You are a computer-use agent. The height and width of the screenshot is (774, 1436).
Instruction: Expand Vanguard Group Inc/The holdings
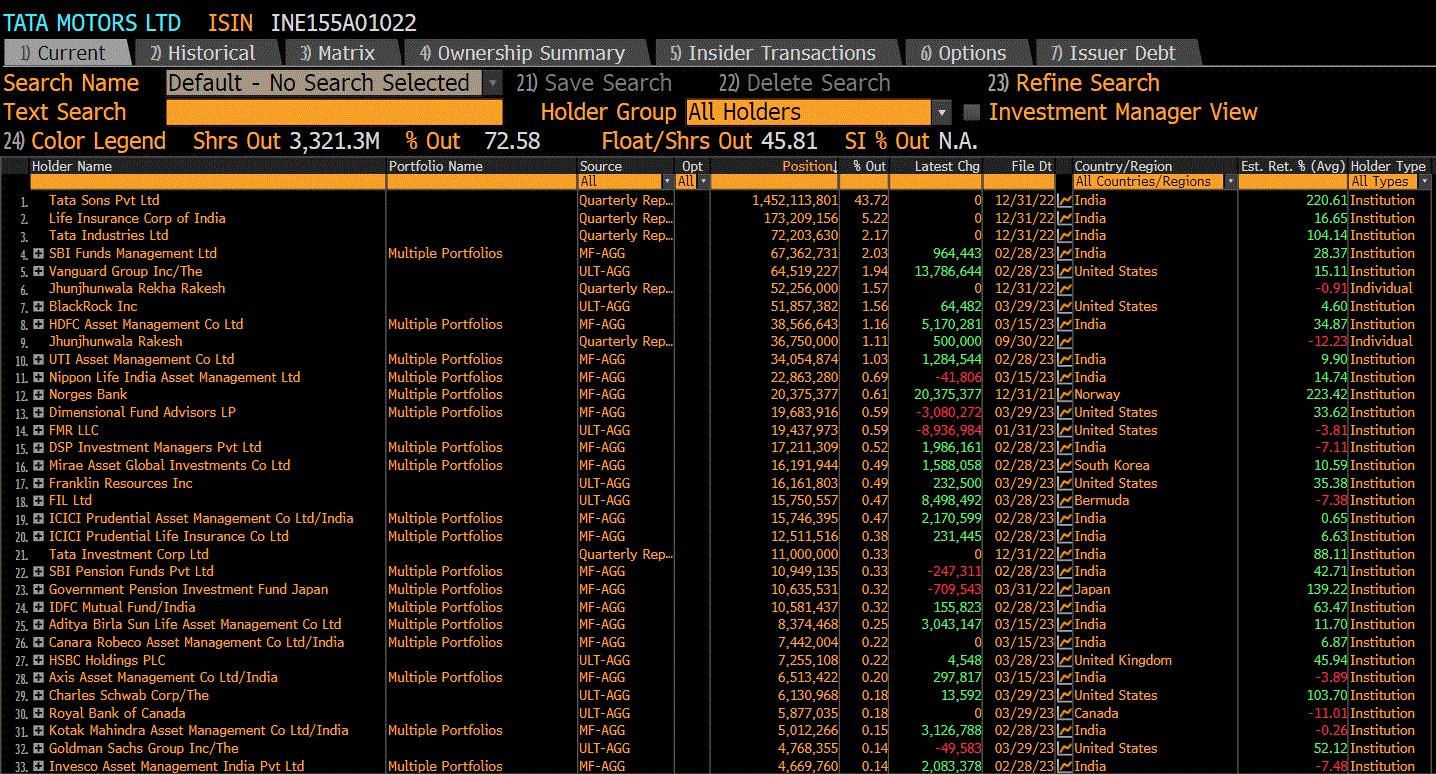(39, 271)
